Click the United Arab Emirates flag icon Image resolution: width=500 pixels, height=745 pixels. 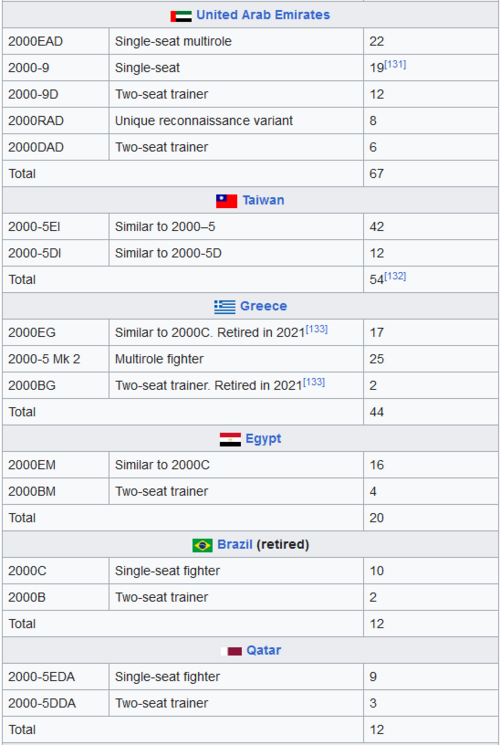tap(181, 16)
